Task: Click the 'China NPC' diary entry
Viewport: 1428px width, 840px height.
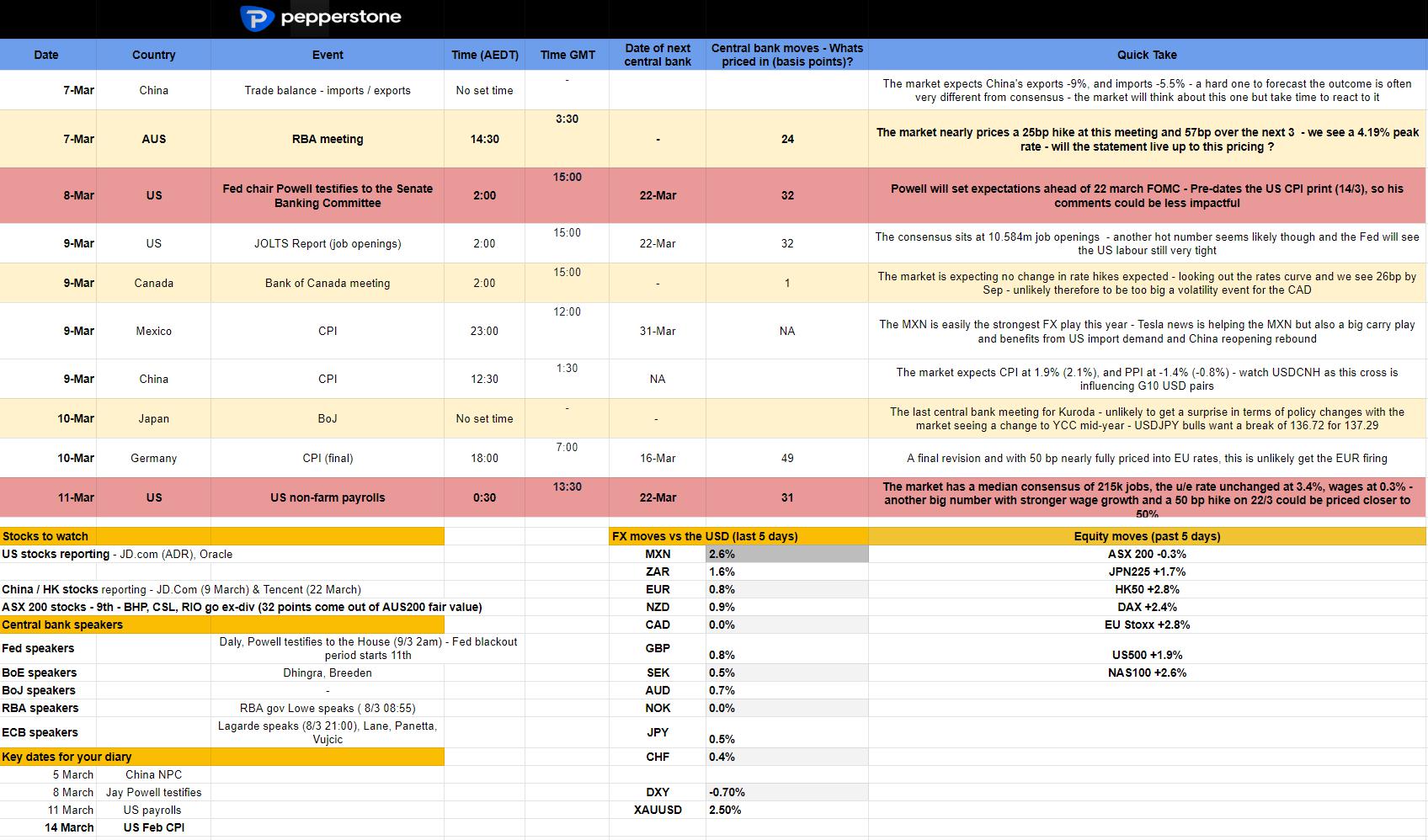Action: point(154,774)
